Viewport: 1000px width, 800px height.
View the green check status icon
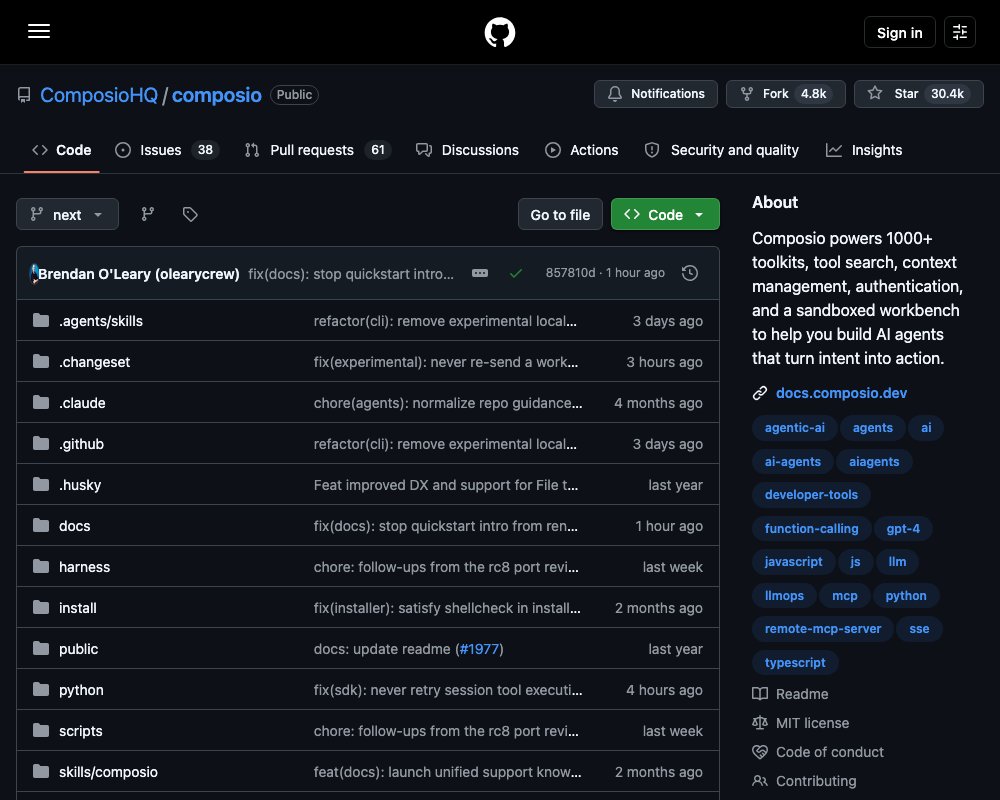[x=516, y=273]
